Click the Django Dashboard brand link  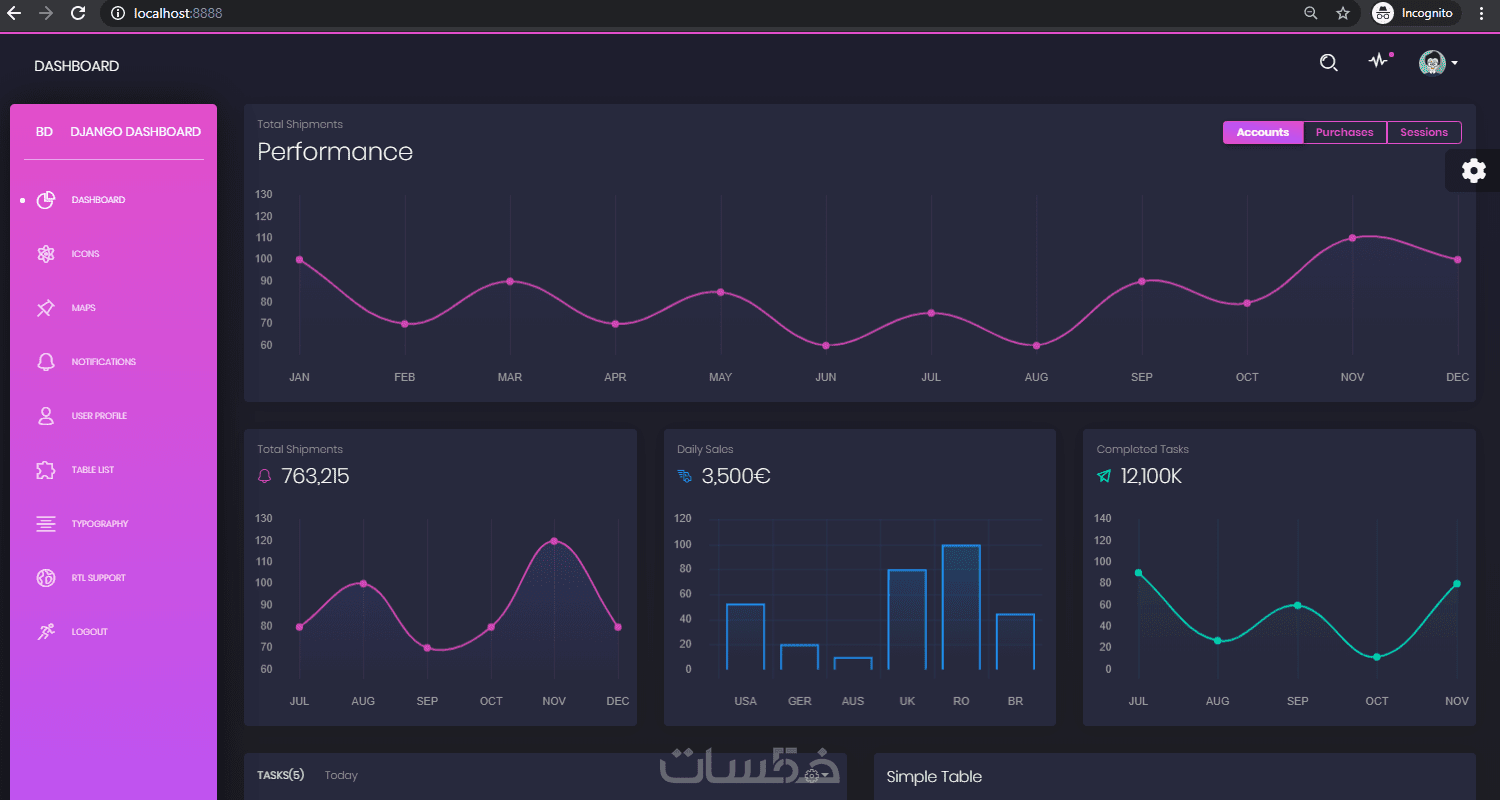[135, 132]
